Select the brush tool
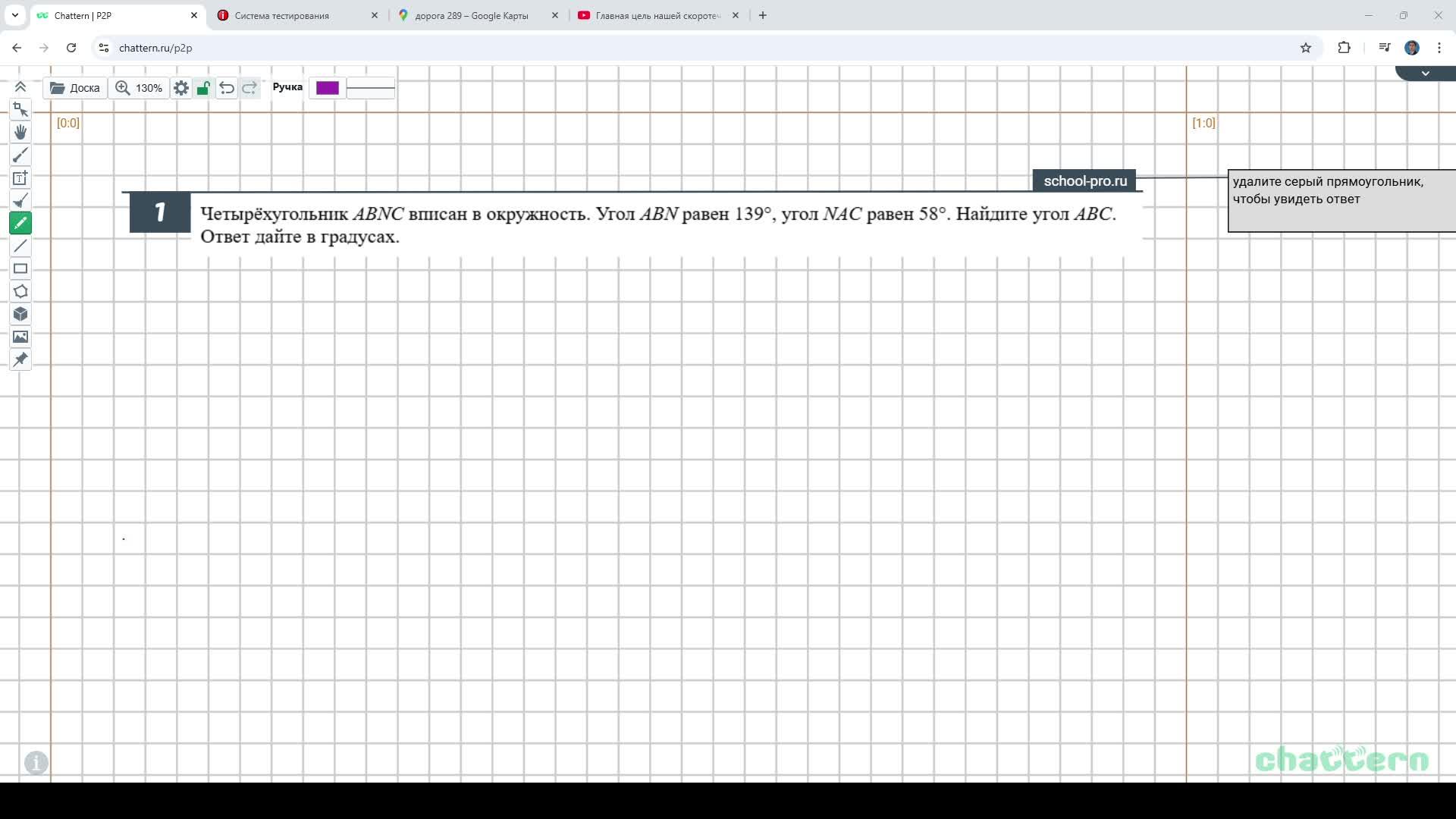The height and width of the screenshot is (819, 1456). (x=20, y=155)
